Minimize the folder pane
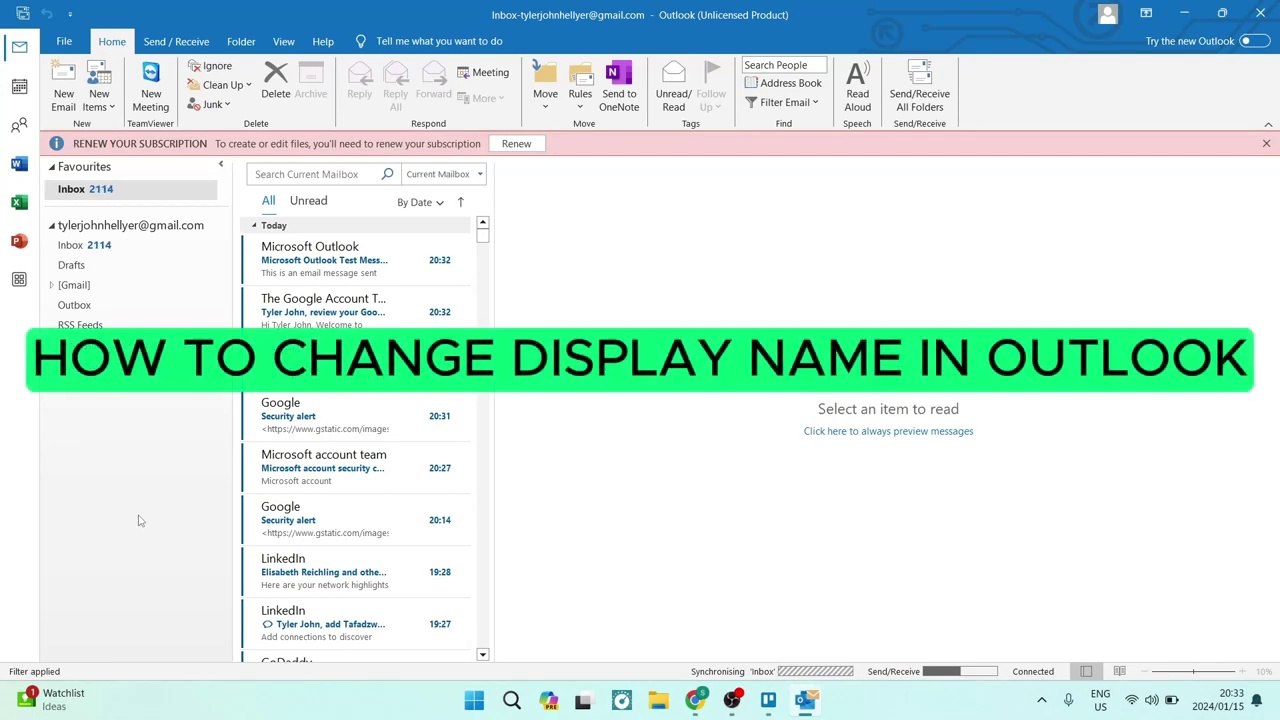1280x720 pixels. 221,165
